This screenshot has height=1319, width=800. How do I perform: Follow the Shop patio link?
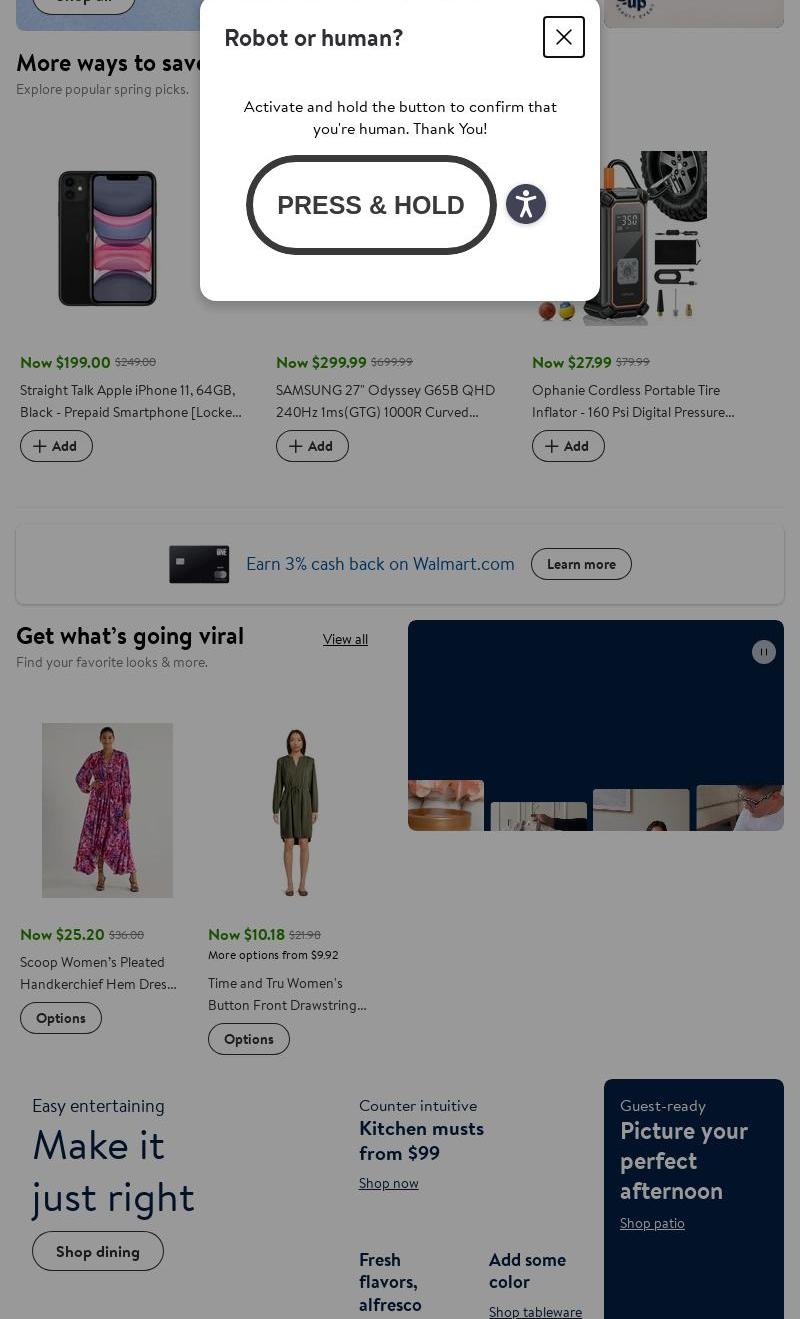(652, 1223)
